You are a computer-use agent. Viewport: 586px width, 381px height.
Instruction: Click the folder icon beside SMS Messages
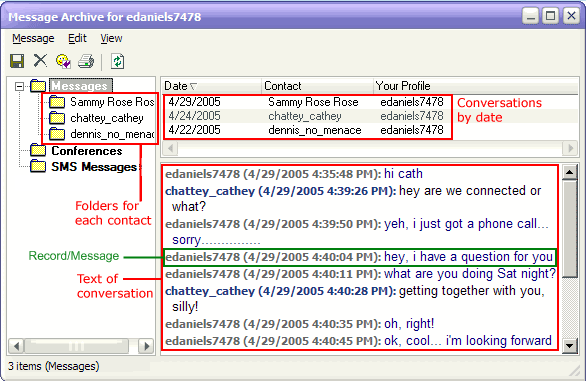click(38, 166)
